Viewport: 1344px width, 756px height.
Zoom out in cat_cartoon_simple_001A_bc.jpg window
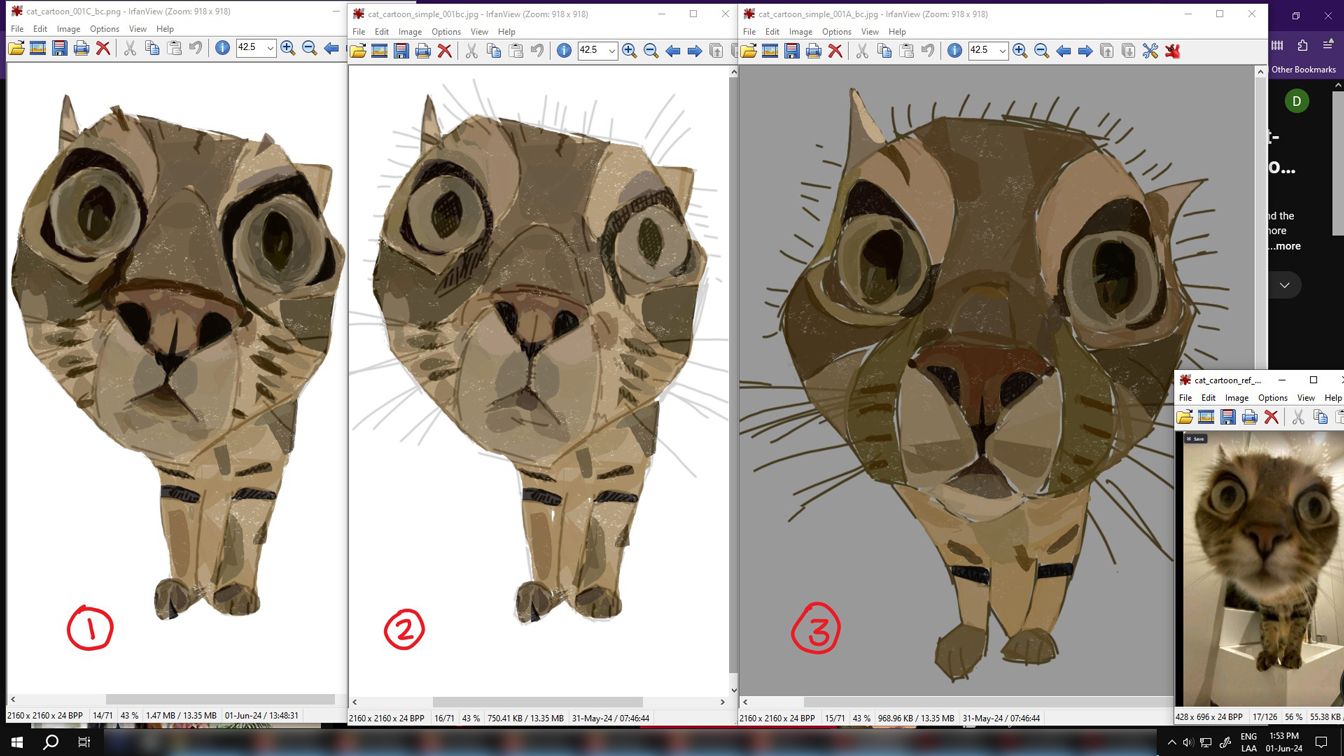(1041, 50)
